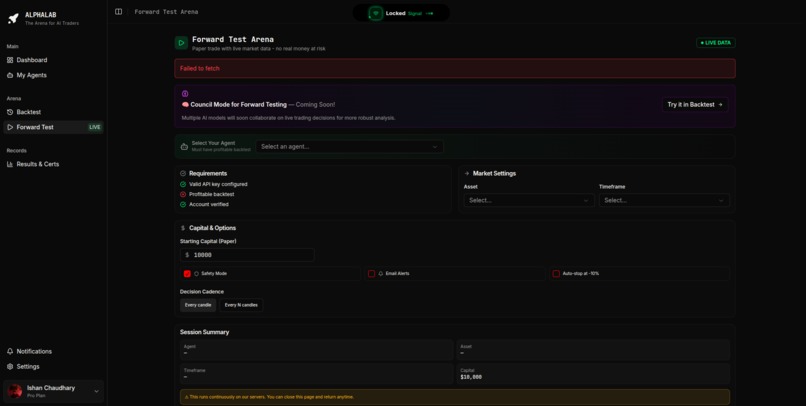
Task: Go to My Agents in sidebar
Action: coord(53,76)
